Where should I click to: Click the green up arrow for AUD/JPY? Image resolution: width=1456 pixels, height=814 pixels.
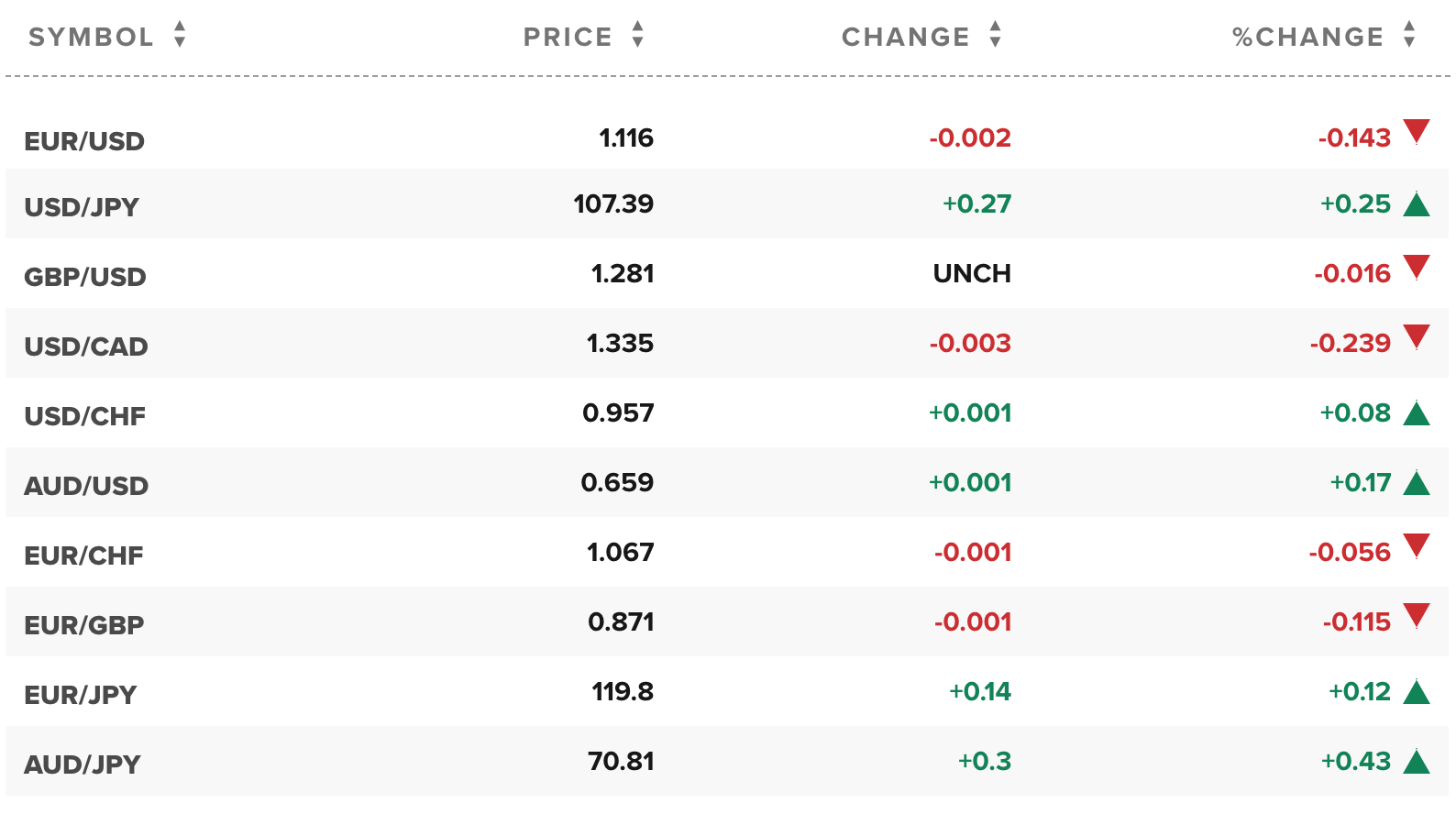click(x=1417, y=761)
